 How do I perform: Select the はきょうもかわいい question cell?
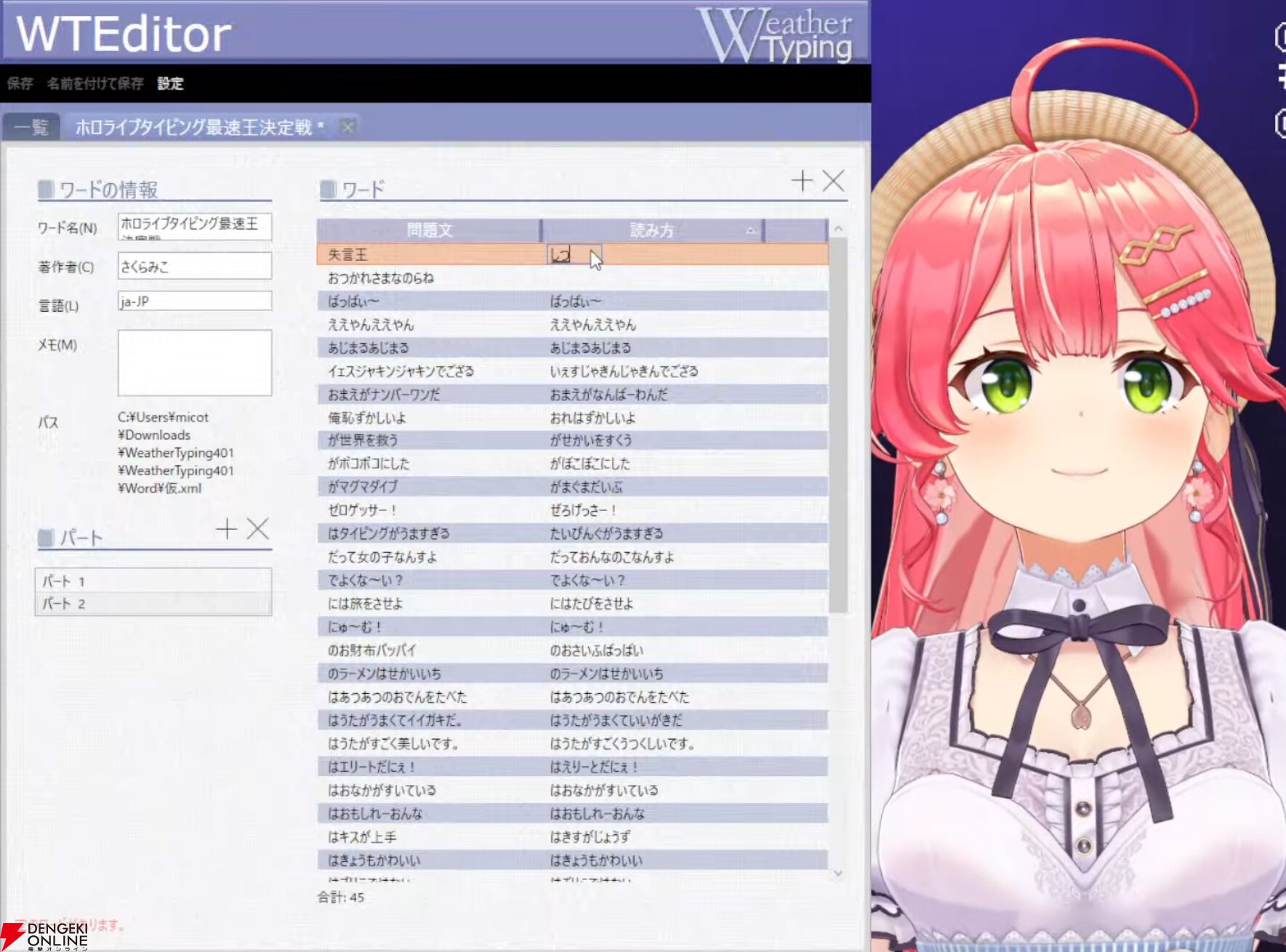(429, 860)
